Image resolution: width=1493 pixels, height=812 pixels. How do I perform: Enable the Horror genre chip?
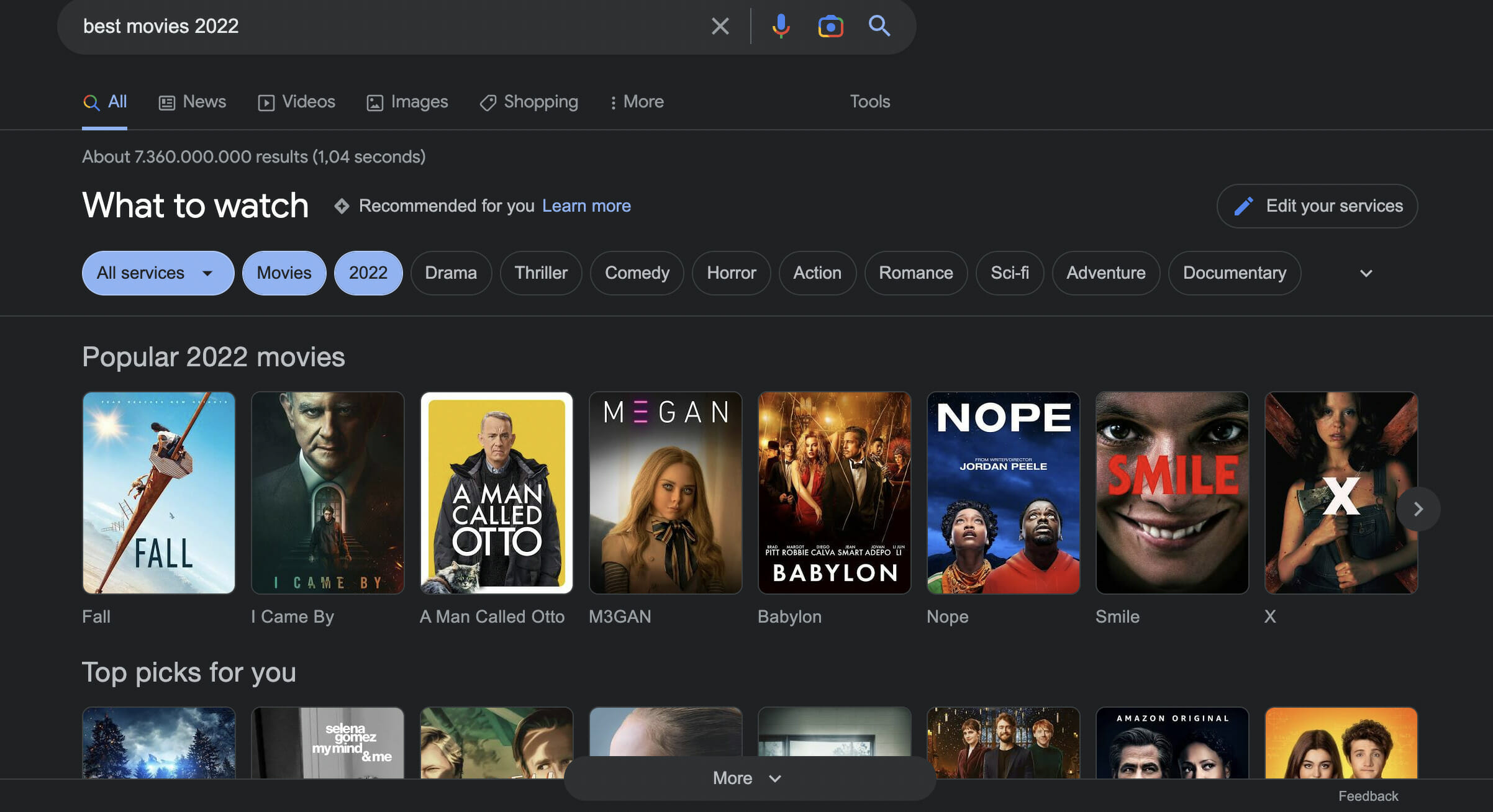(732, 273)
